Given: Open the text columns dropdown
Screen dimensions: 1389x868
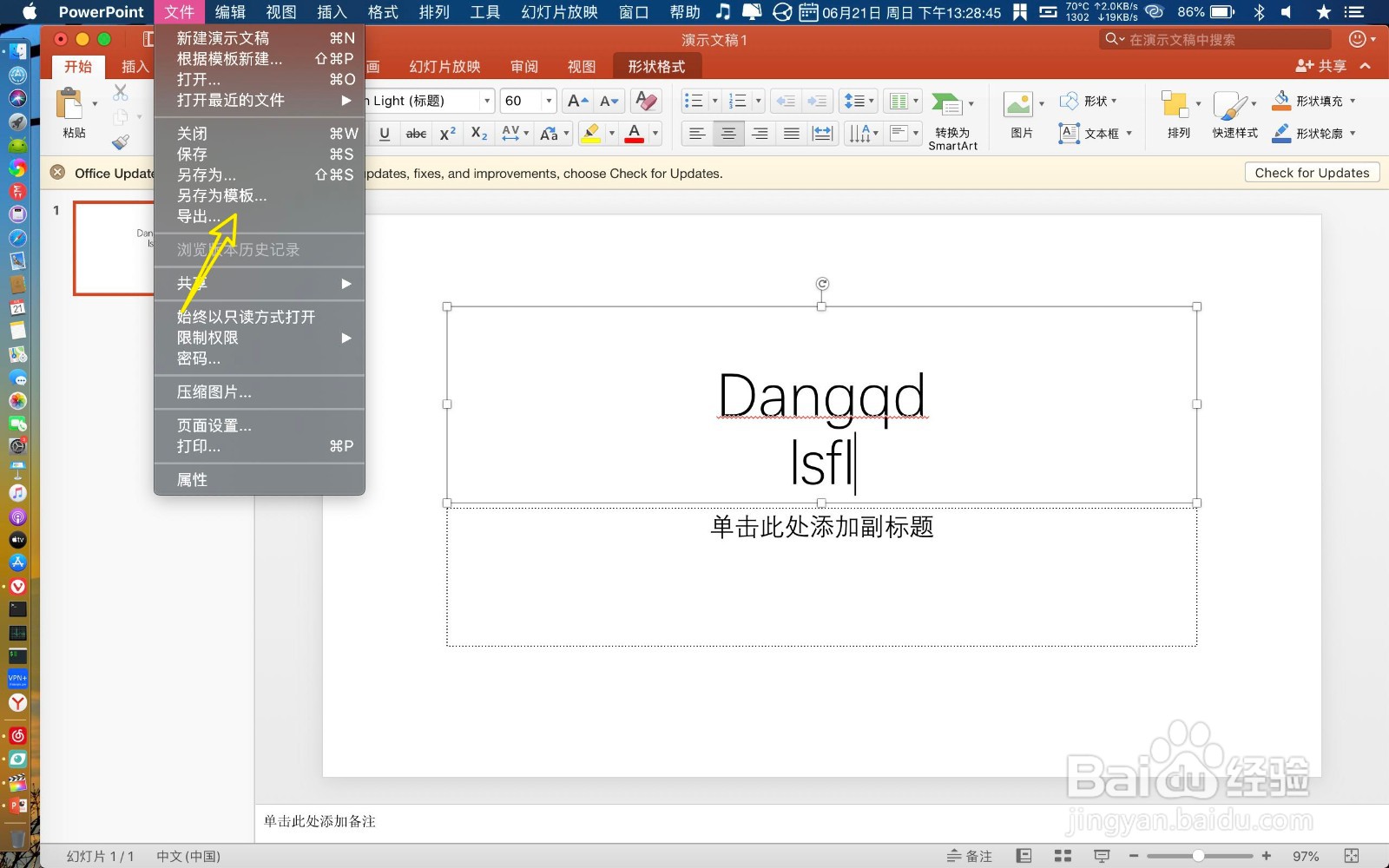Looking at the screenshot, I should 903,102.
